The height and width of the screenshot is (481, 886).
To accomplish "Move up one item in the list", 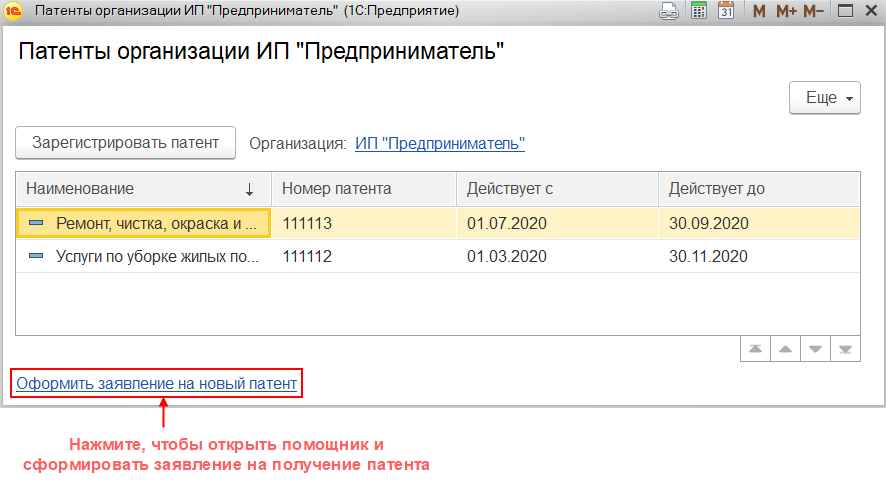I will pos(785,349).
